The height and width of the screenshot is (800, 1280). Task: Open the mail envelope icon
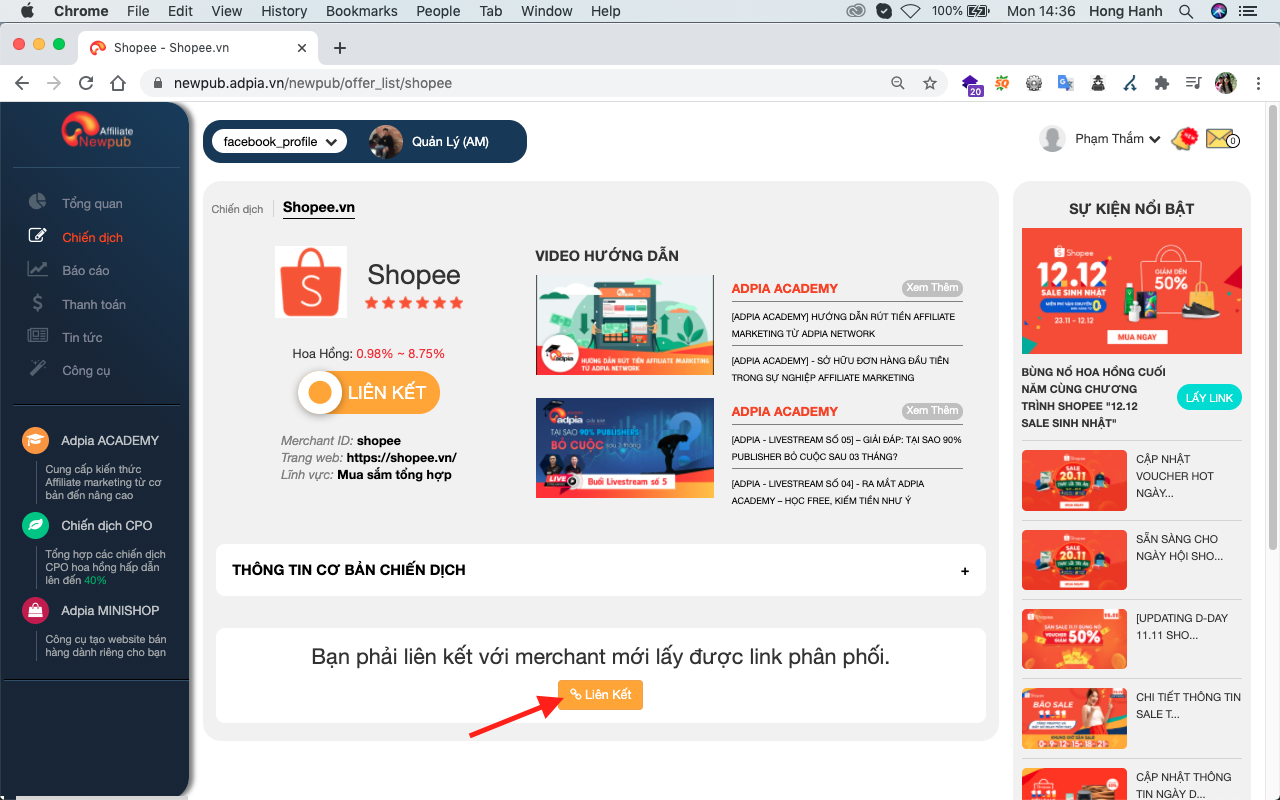point(1218,139)
